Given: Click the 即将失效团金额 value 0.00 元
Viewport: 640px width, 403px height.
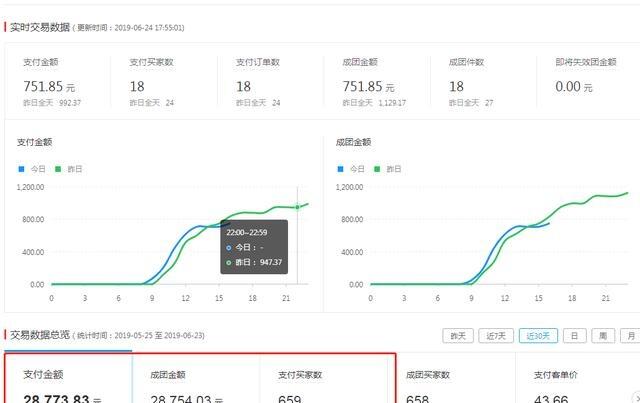Looking at the screenshot, I should point(573,87).
